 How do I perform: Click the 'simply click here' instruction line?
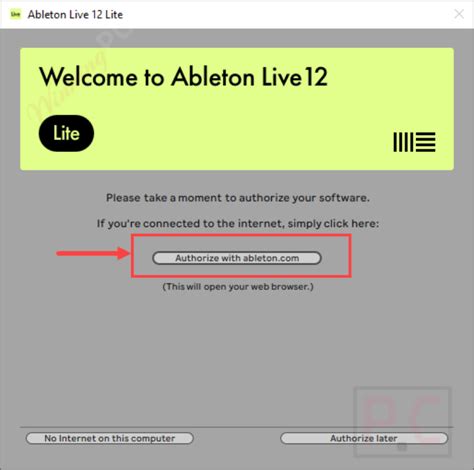[238, 223]
